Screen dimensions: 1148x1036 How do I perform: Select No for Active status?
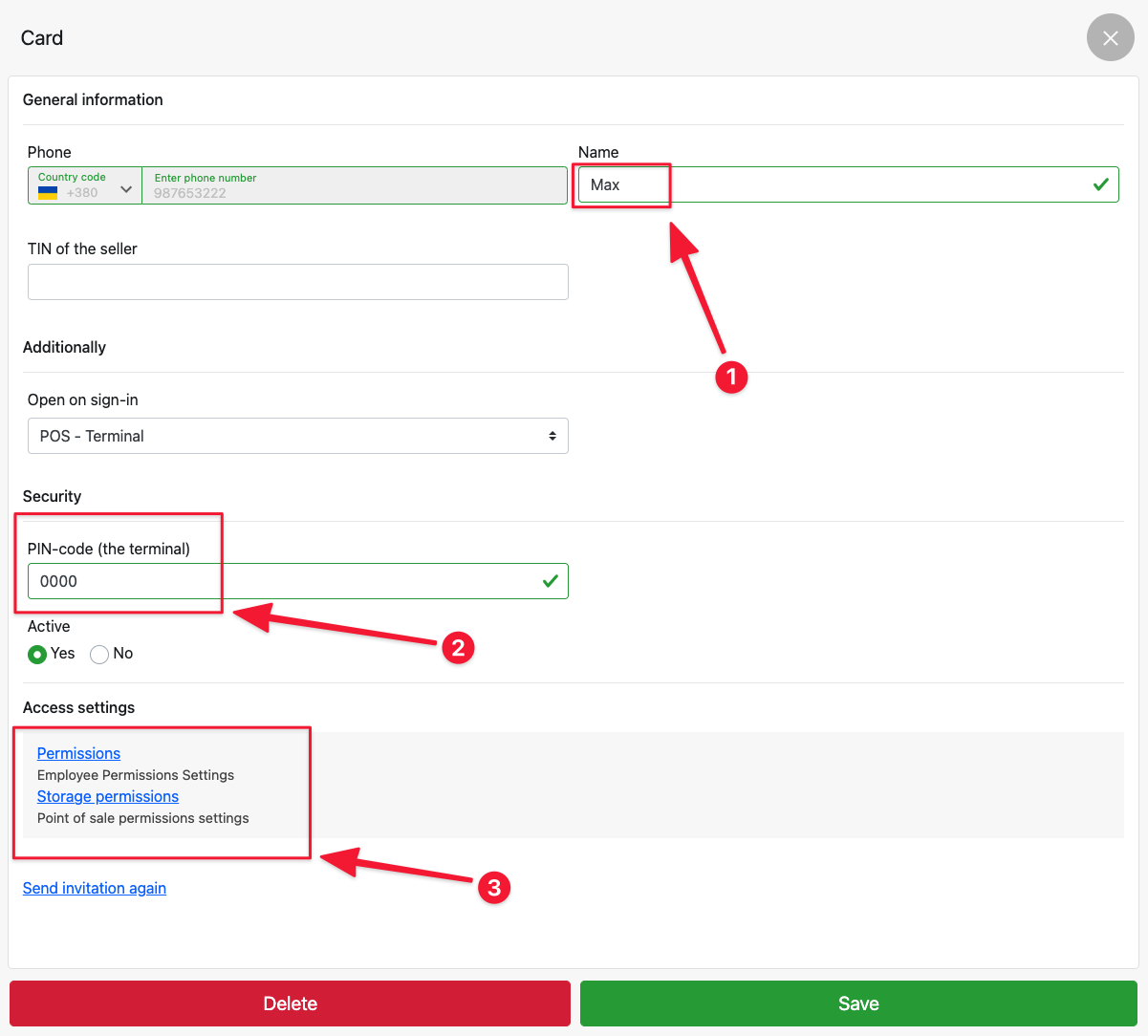(x=99, y=655)
